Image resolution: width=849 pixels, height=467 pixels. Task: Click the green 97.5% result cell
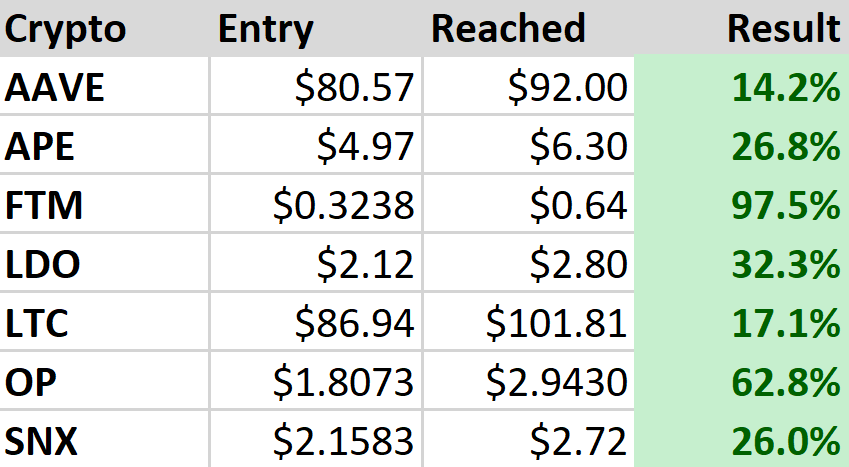tap(785, 206)
